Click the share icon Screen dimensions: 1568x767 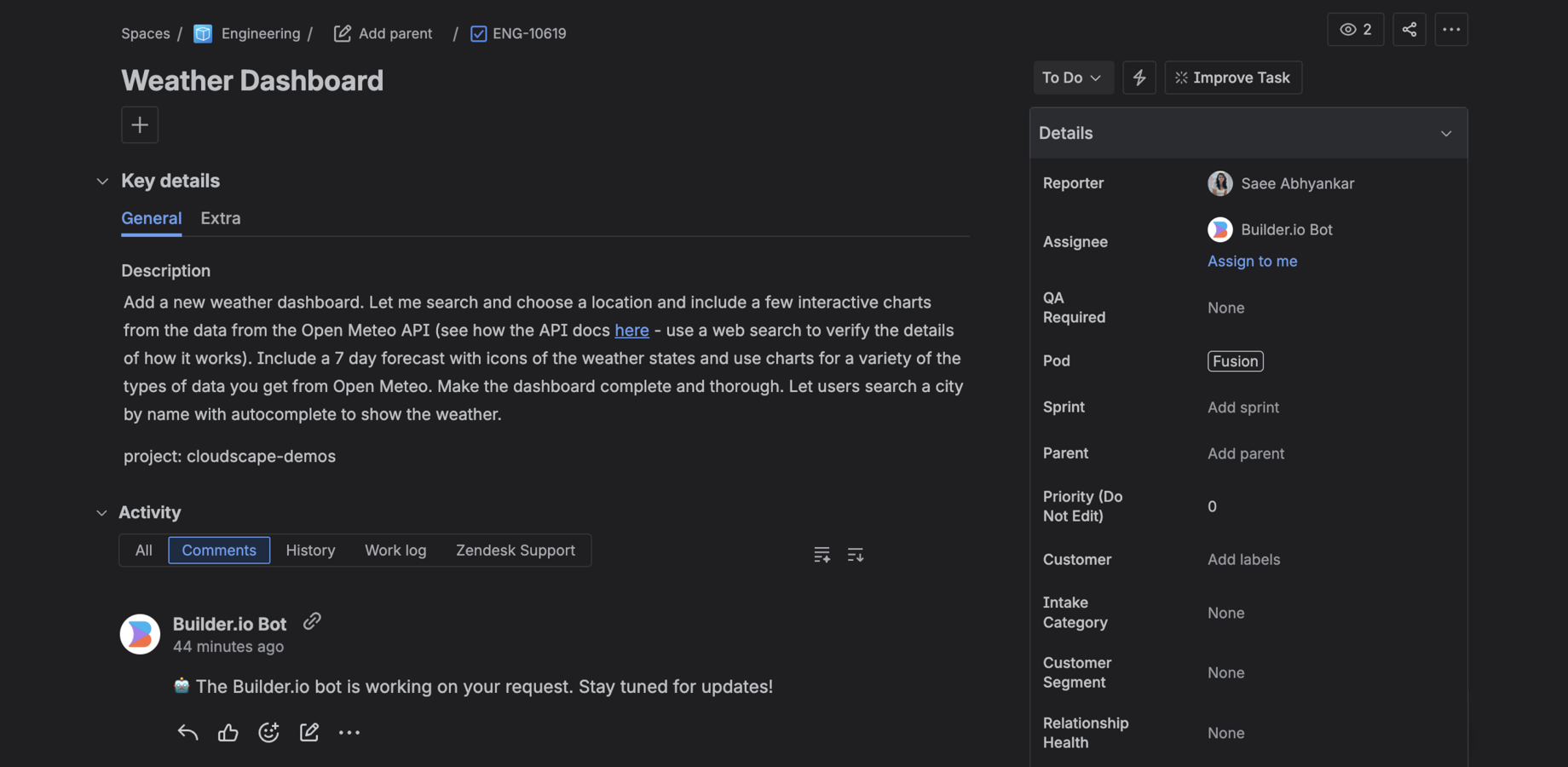pos(1409,29)
